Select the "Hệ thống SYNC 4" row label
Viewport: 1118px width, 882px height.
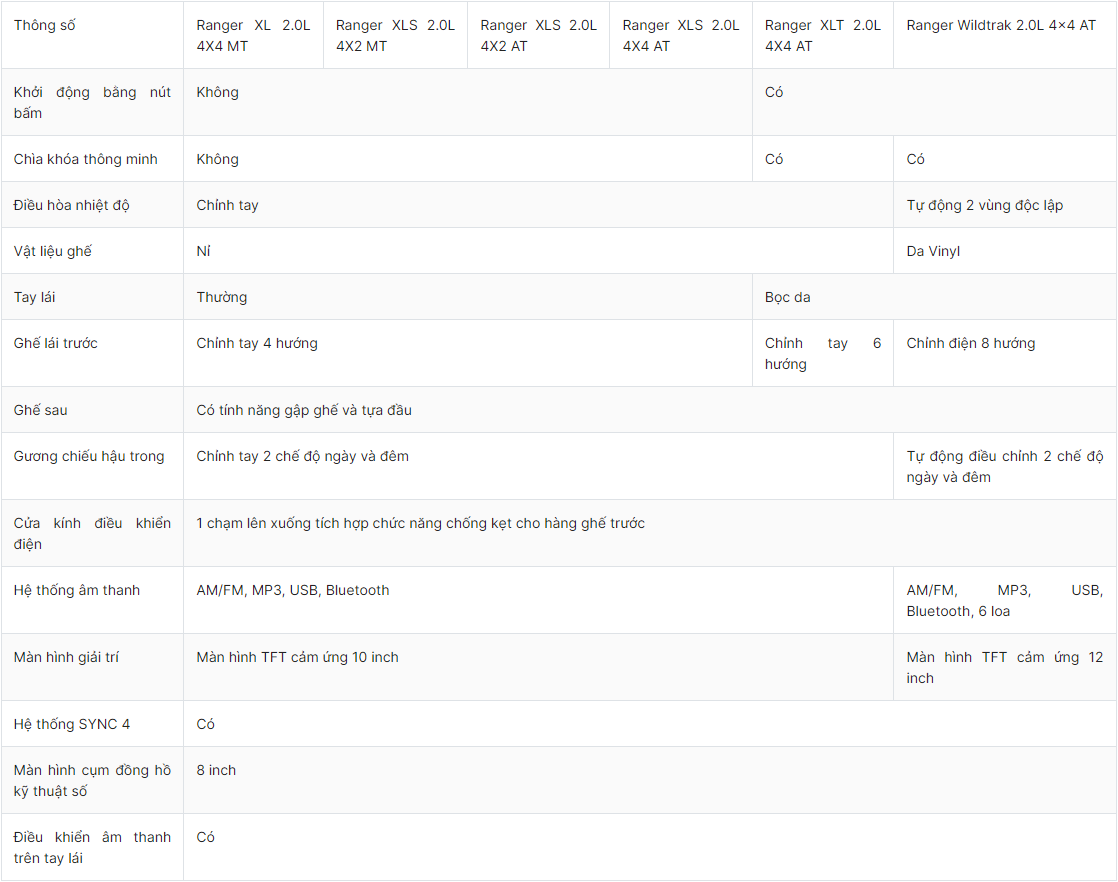click(72, 724)
